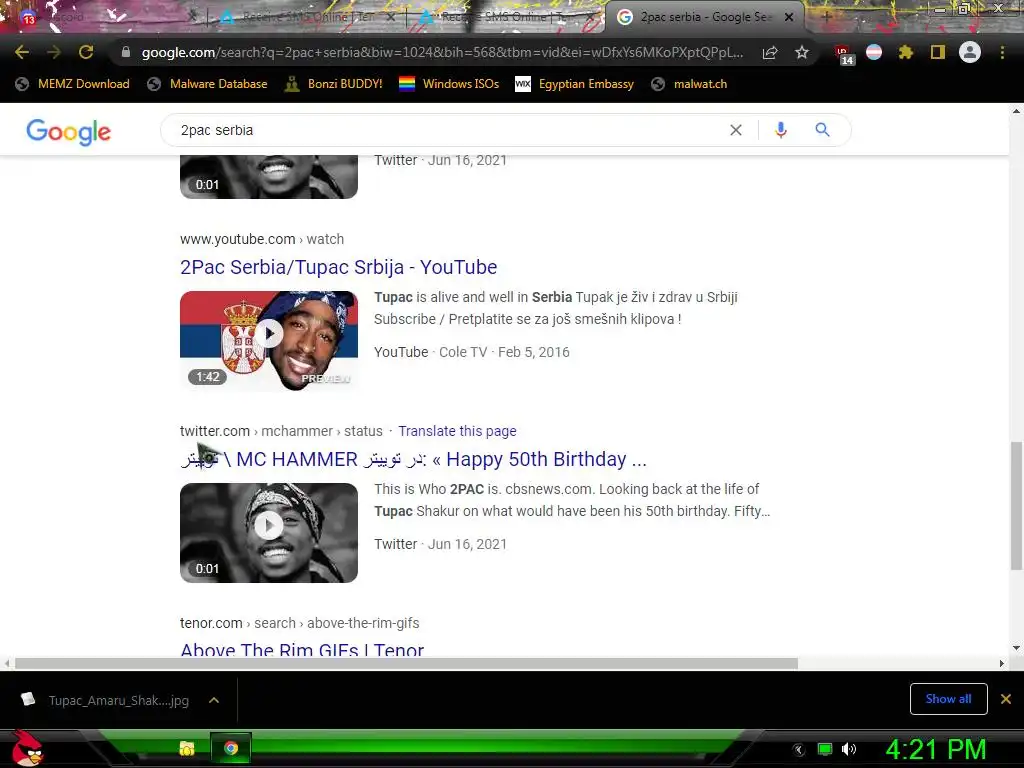Click the 4:21 PM taskbar clock
Screen dimensions: 1024x768
935,750
